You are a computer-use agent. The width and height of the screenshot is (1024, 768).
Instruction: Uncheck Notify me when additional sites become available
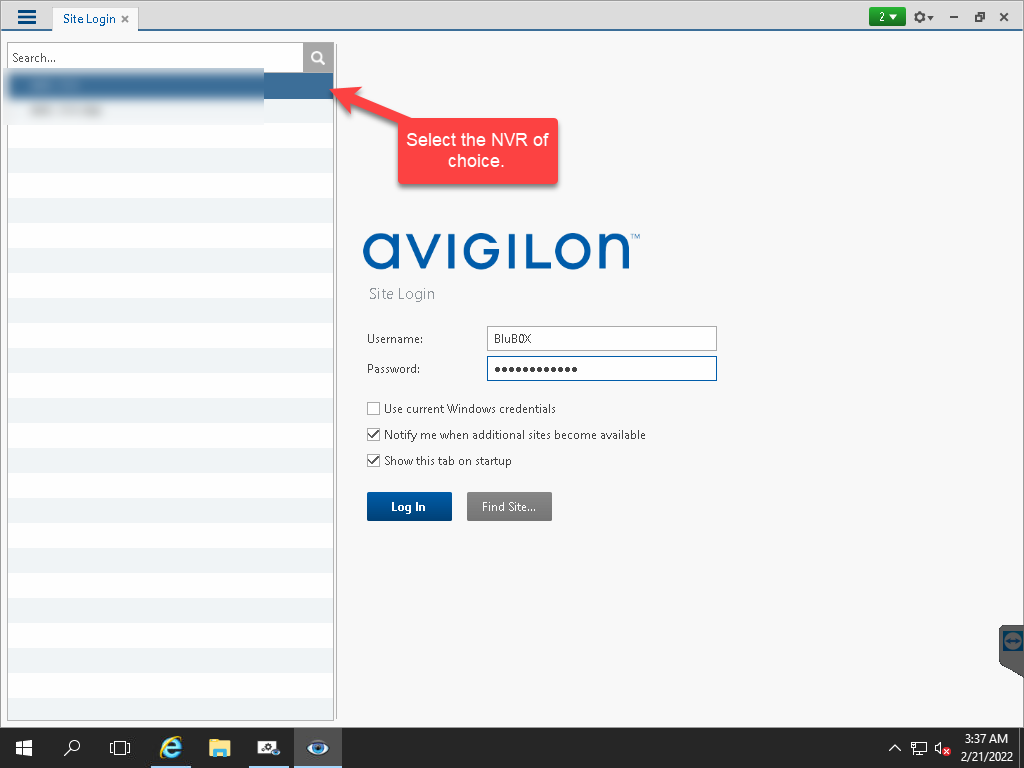374,435
